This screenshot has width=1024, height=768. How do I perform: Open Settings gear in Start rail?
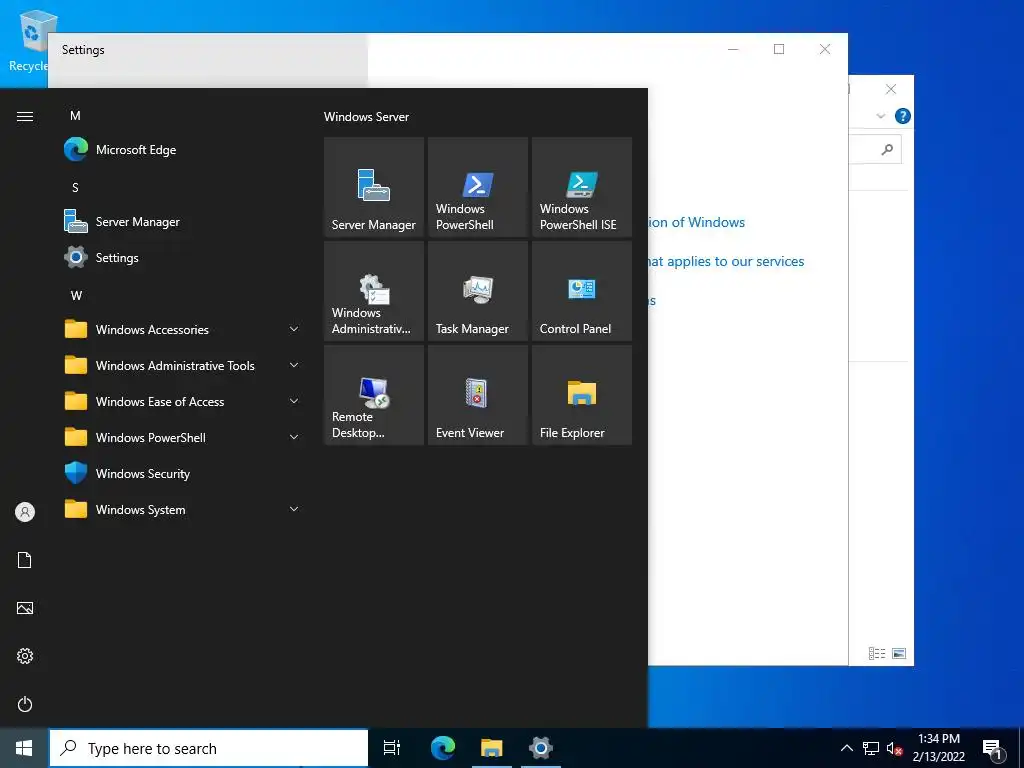[25, 656]
